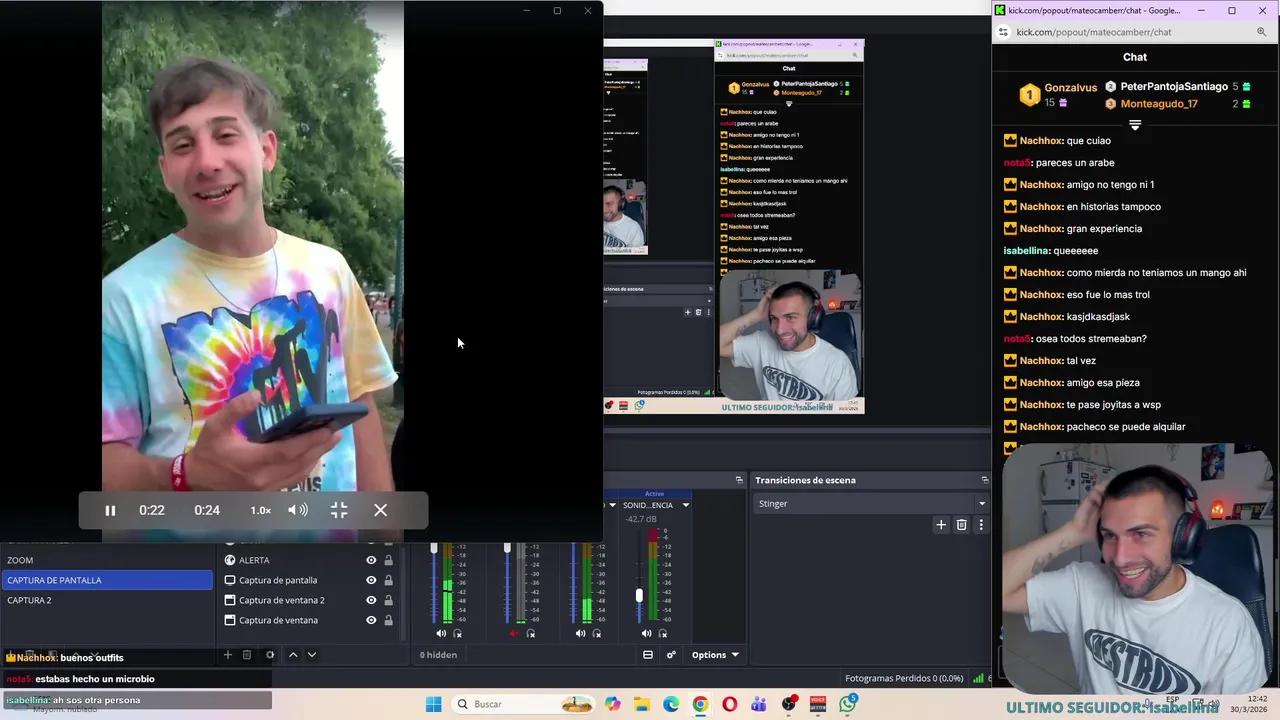Change the 1.0x playback speed

[x=260, y=510]
